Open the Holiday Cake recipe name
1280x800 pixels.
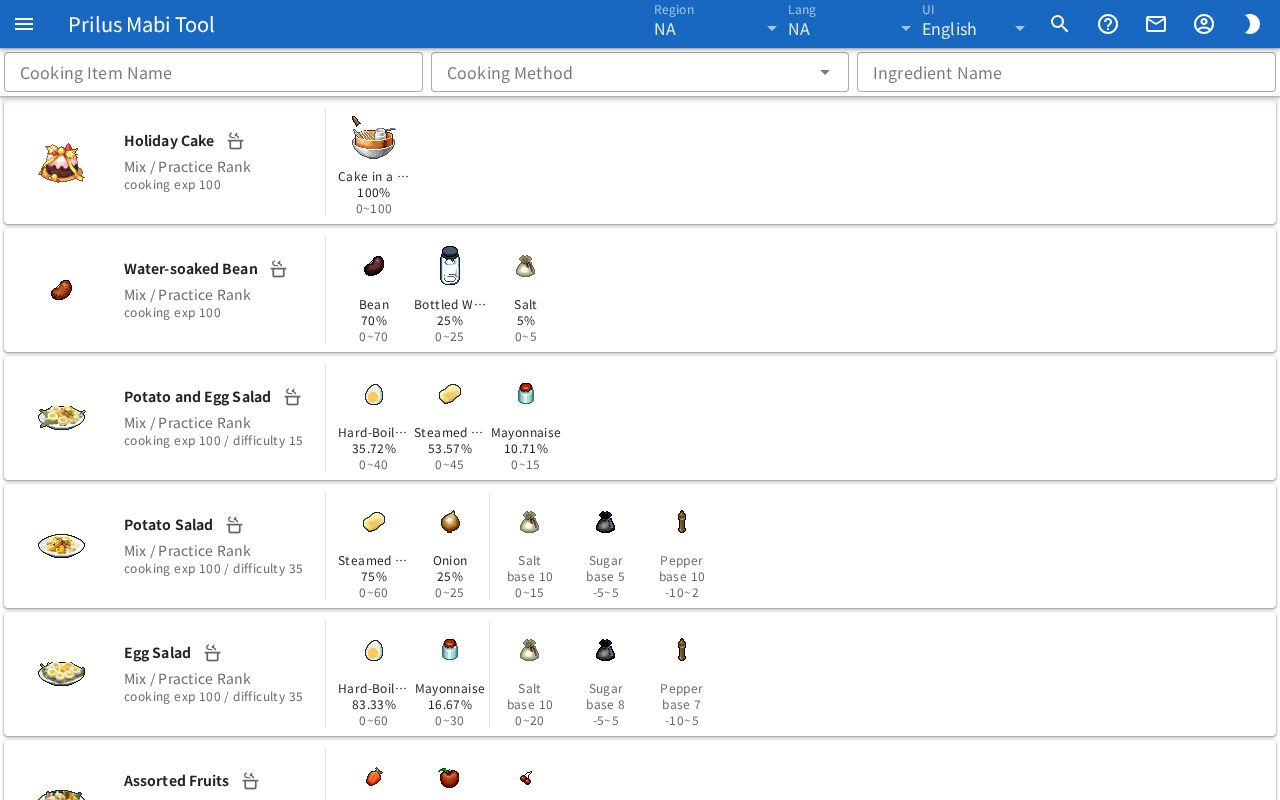pos(169,141)
